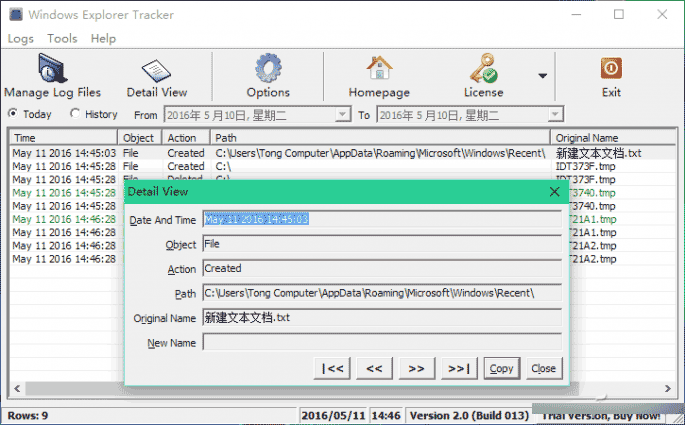Select the History radio button

coord(76,114)
